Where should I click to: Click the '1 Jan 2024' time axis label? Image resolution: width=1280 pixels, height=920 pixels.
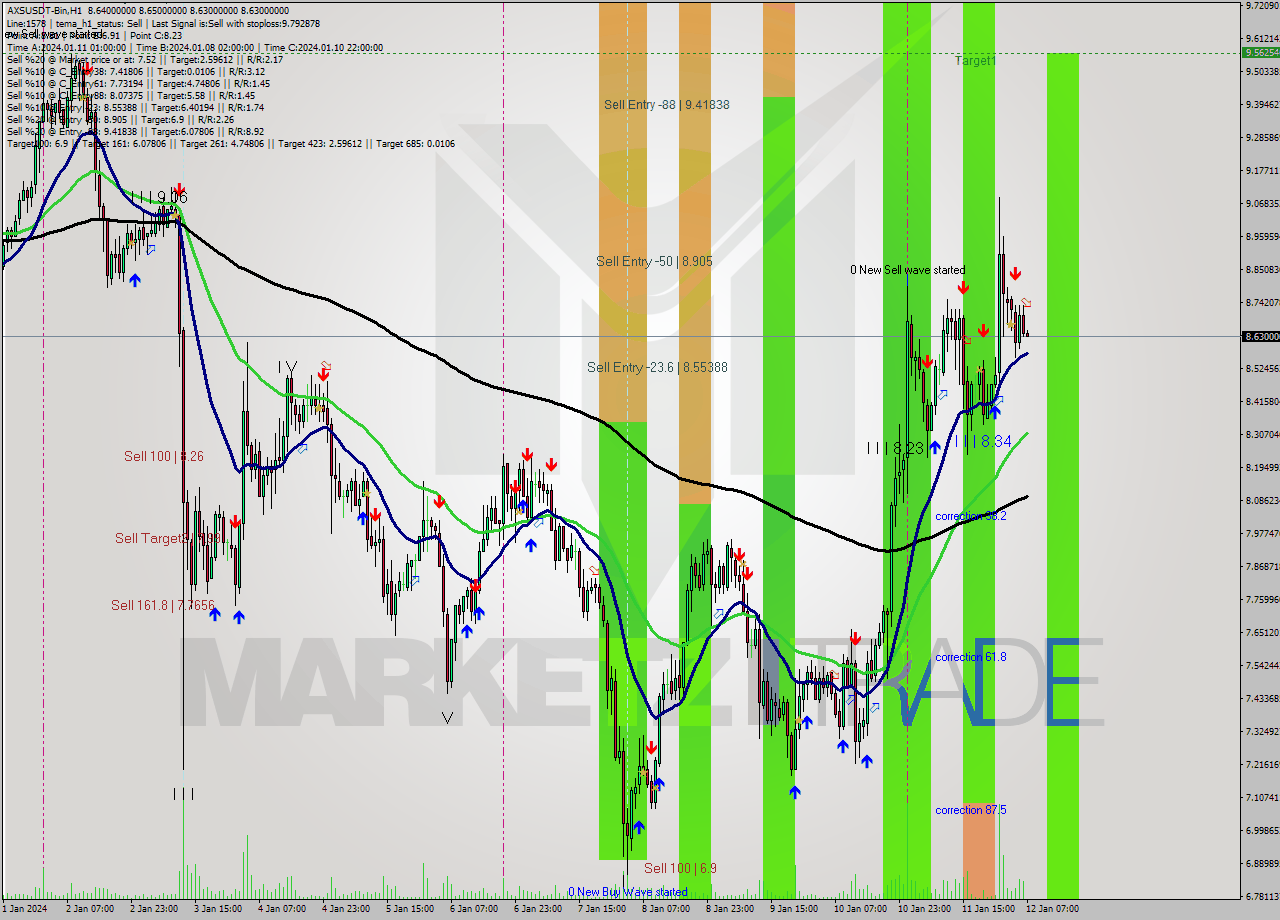pos(24,909)
